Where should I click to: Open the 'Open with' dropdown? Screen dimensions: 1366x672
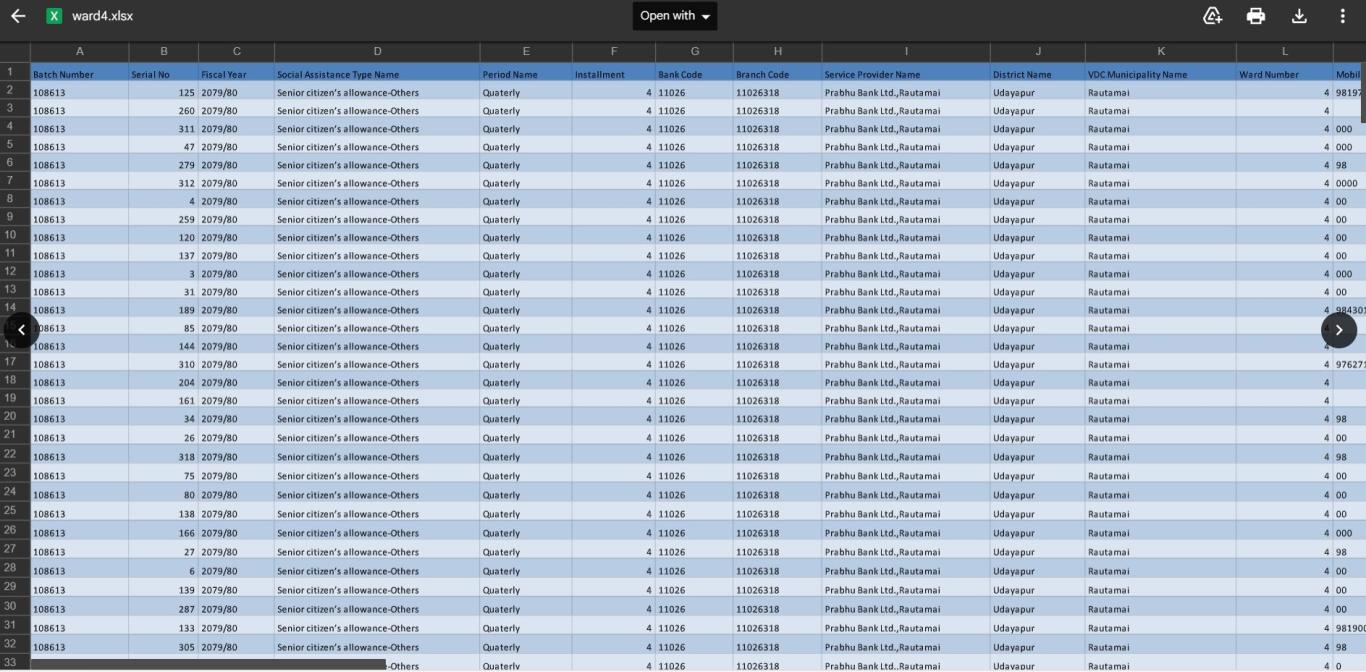coord(675,16)
